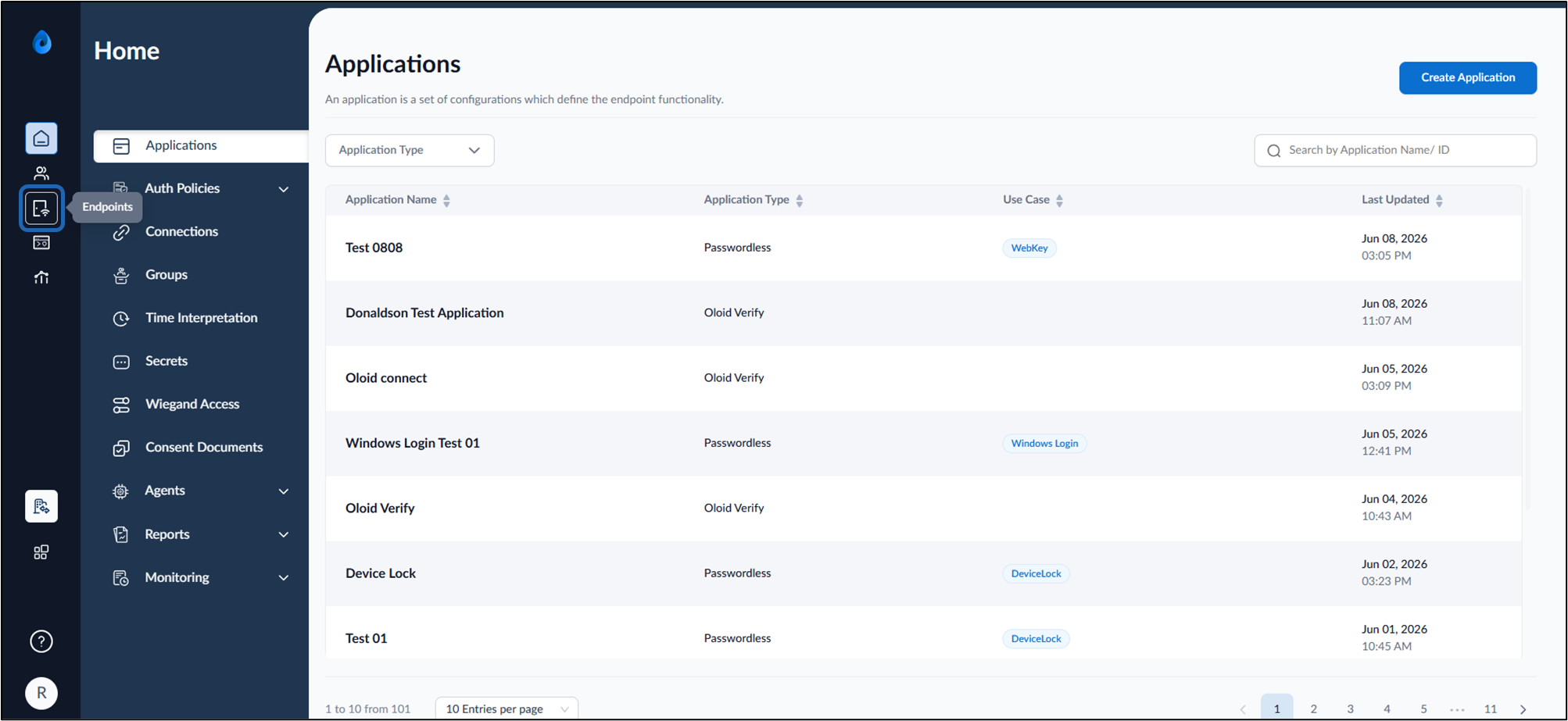The height and width of the screenshot is (721, 1568).
Task: Go to page 2
Action: (x=1313, y=709)
